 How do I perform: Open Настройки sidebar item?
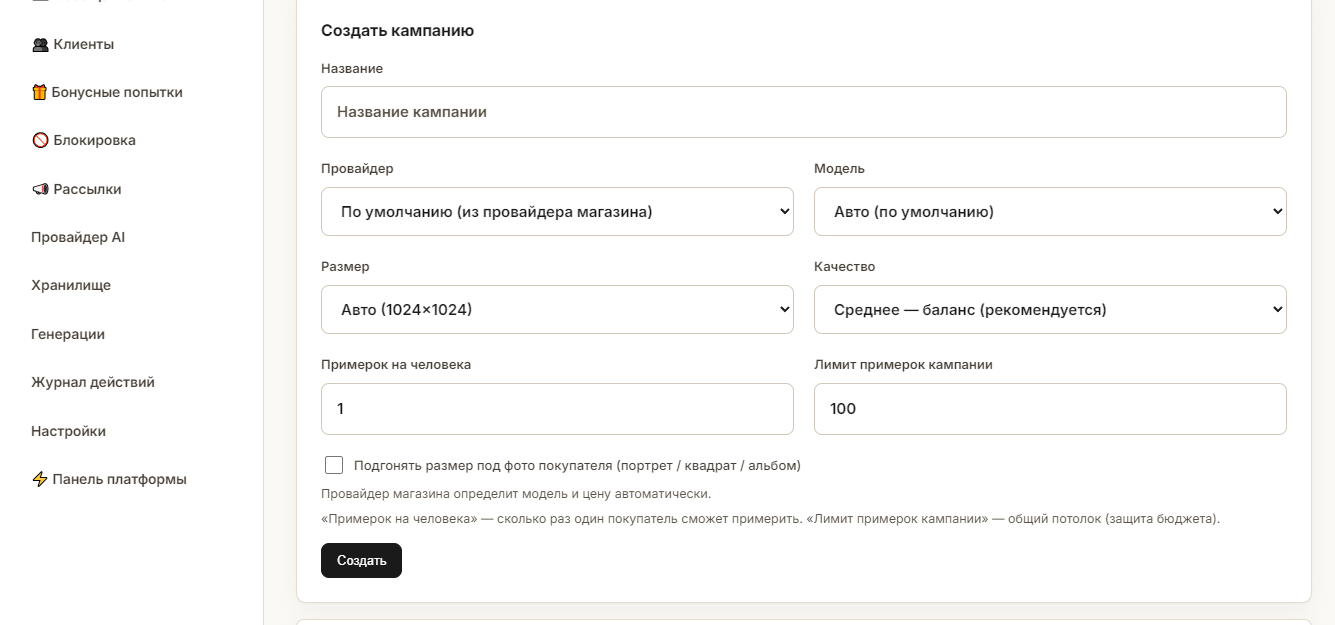point(68,431)
